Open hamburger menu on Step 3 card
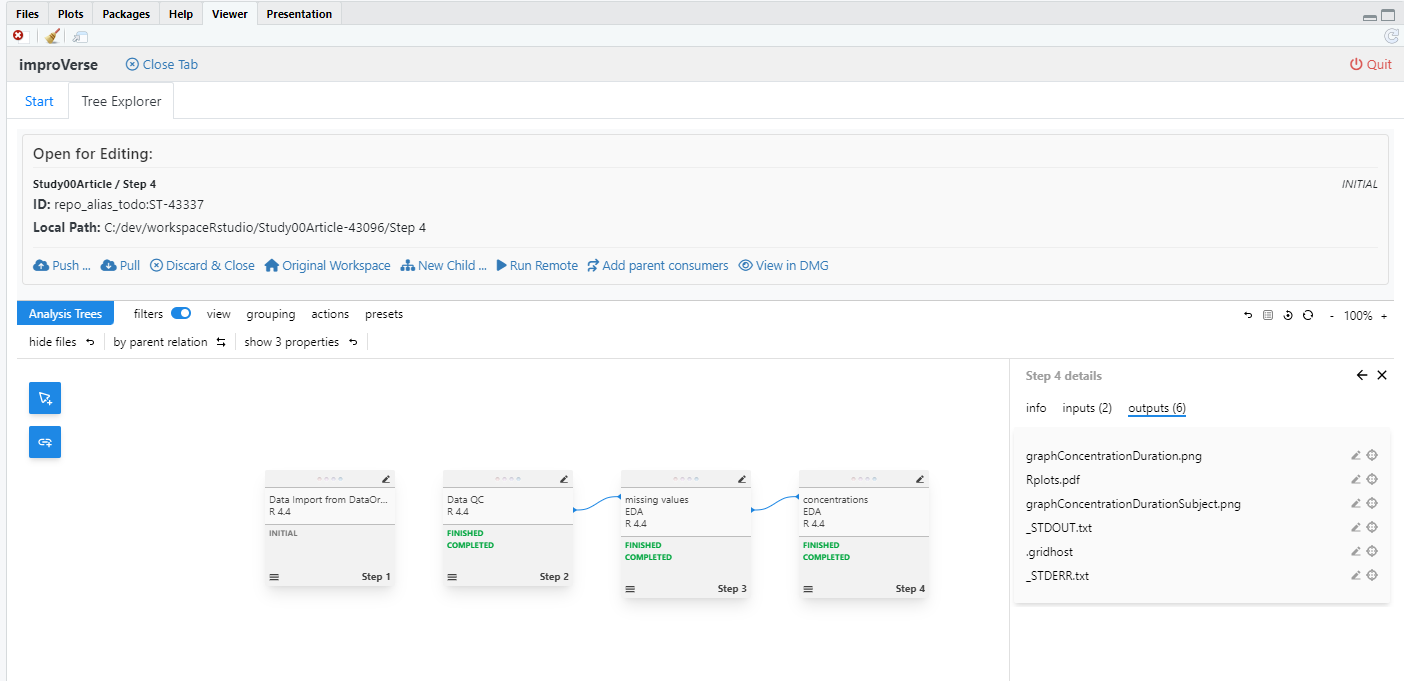1404x681 pixels. click(x=630, y=589)
